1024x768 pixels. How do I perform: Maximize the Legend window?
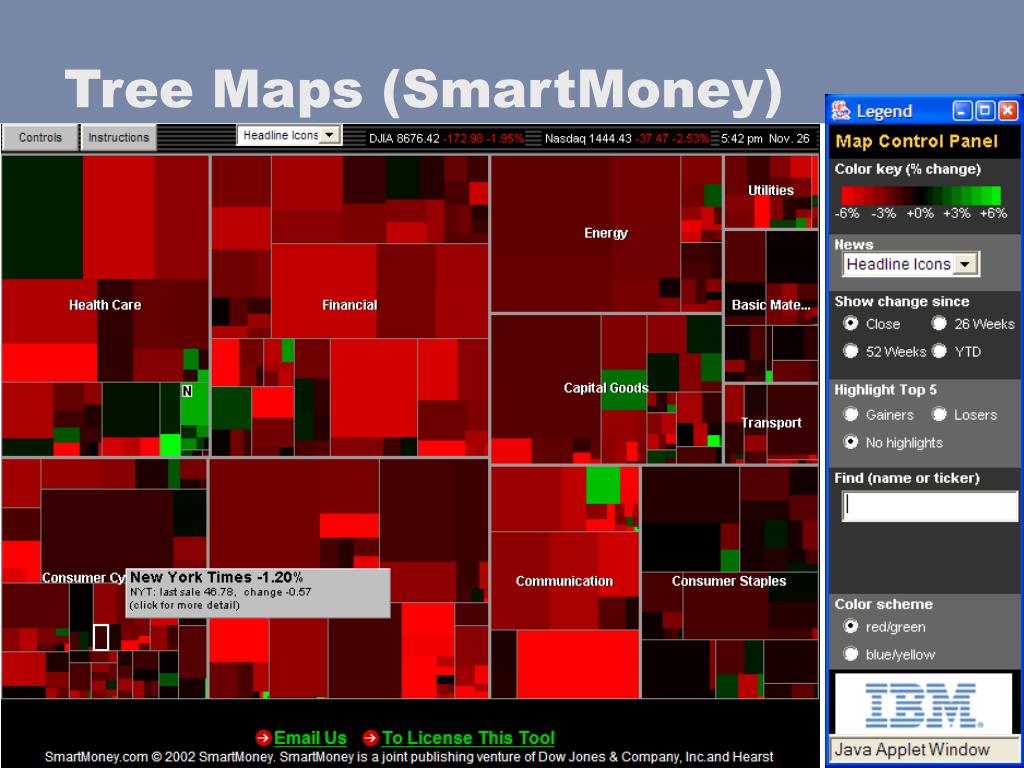click(x=985, y=110)
